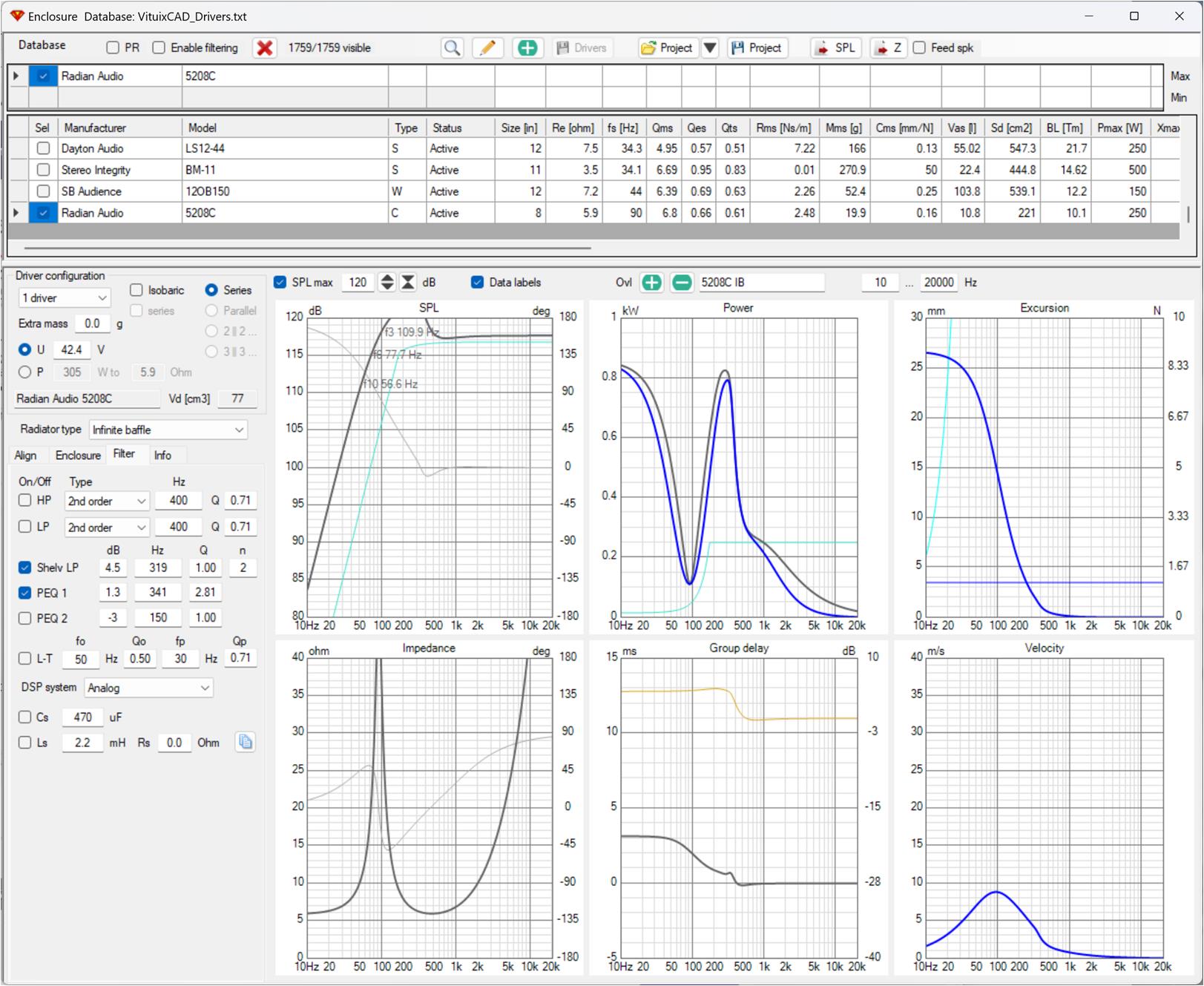Click the voltage 42.4 input field
The height and width of the screenshot is (986, 1204).
click(73, 349)
